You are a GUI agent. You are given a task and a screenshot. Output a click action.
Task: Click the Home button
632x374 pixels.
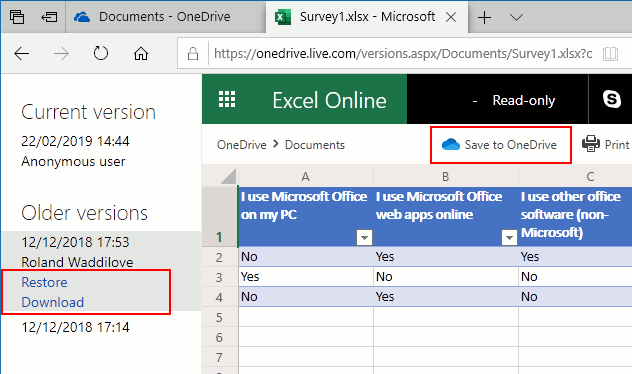tap(141, 53)
